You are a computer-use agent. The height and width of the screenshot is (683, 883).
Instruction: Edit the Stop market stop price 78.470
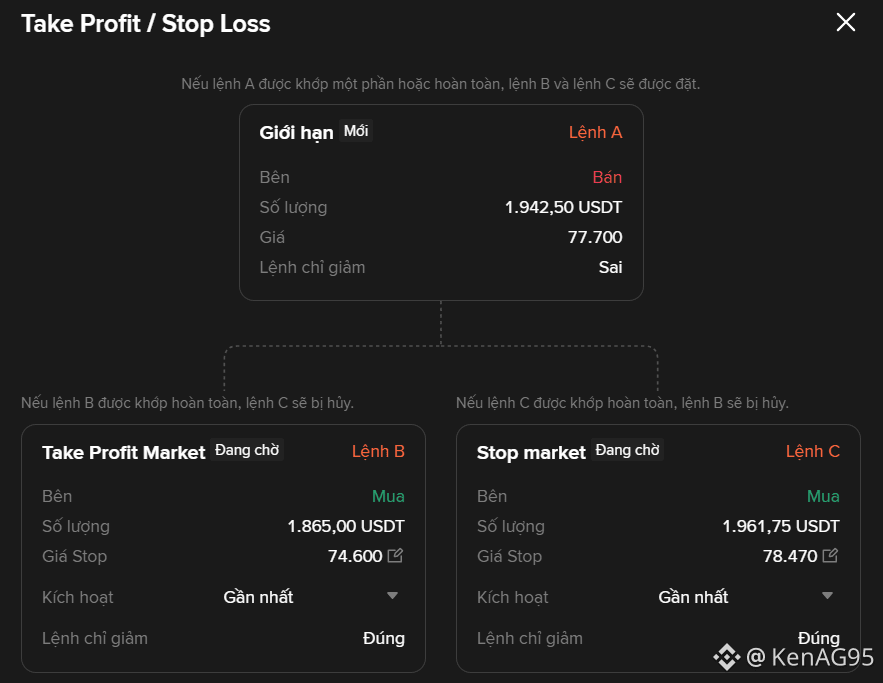[x=830, y=555]
